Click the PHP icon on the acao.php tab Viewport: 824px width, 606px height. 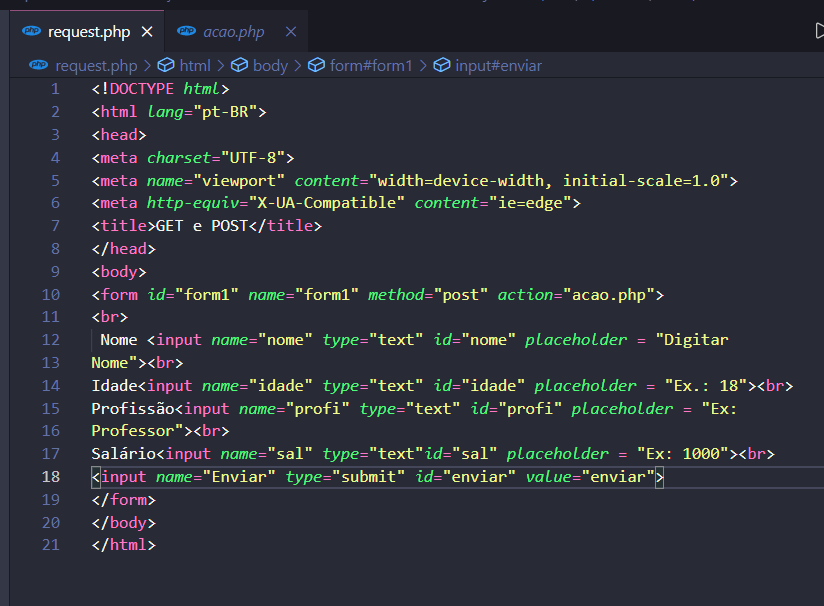click(185, 30)
